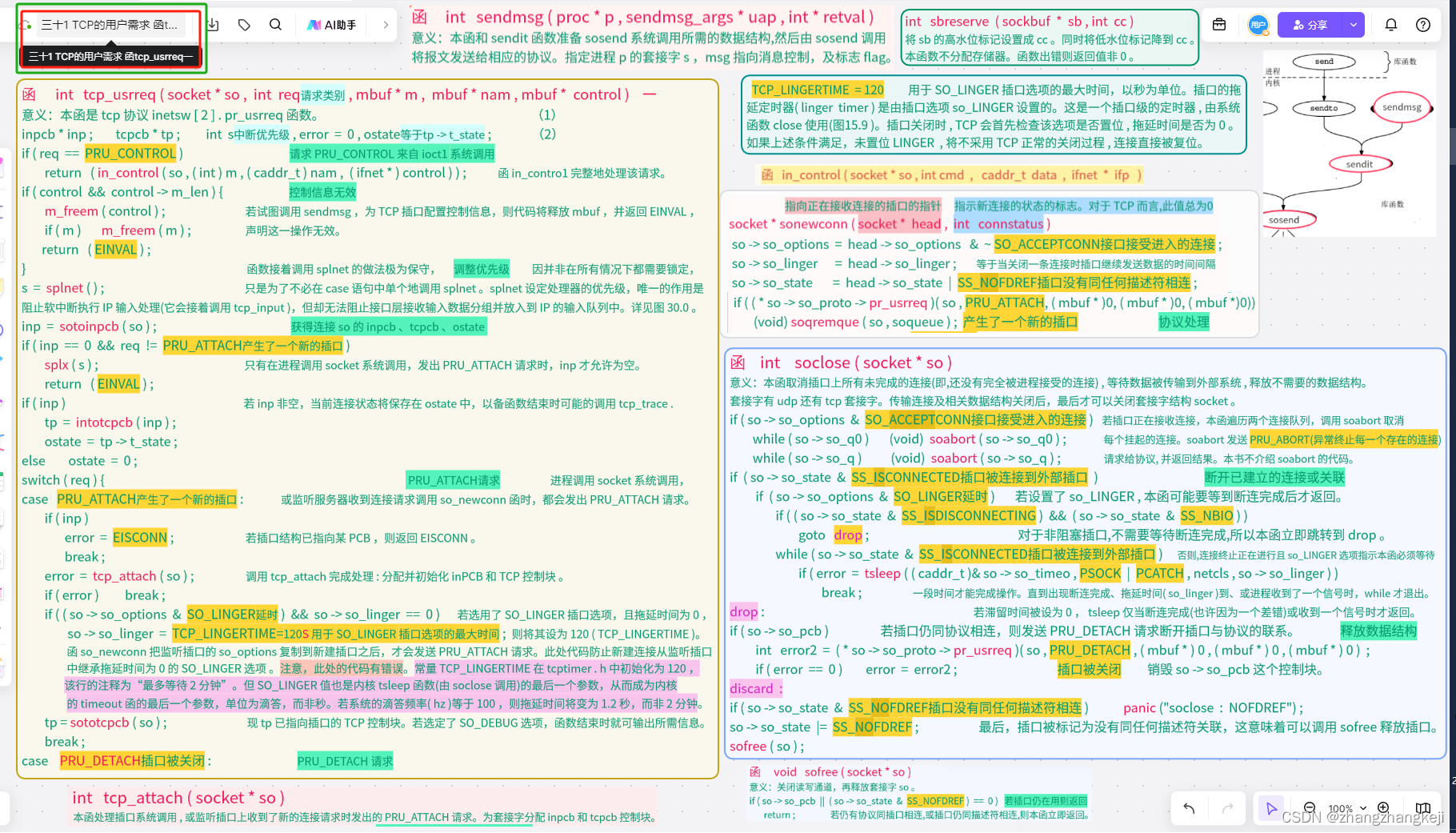
Task: Open the toolbox briefcase icon
Action: 1219,25
